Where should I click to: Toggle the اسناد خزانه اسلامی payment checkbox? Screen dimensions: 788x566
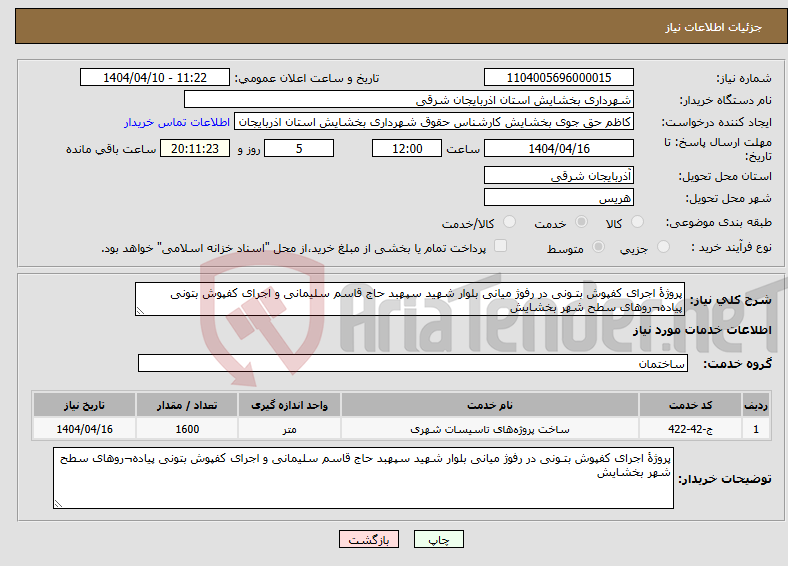click(x=501, y=246)
